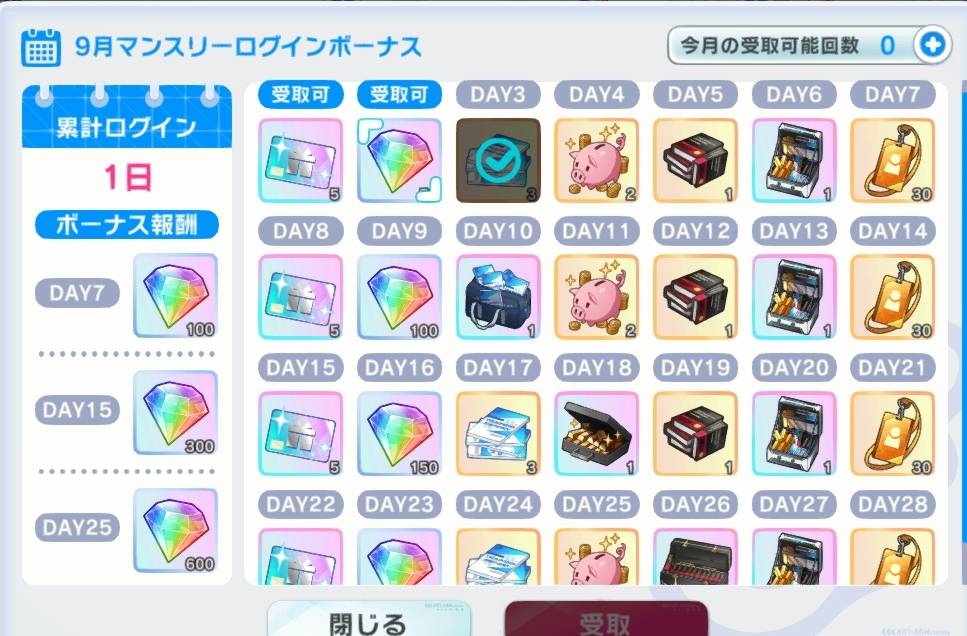The height and width of the screenshot is (636, 967).
Task: Open the DAY25 bonus 600 jewel reward
Action: [x=175, y=530]
